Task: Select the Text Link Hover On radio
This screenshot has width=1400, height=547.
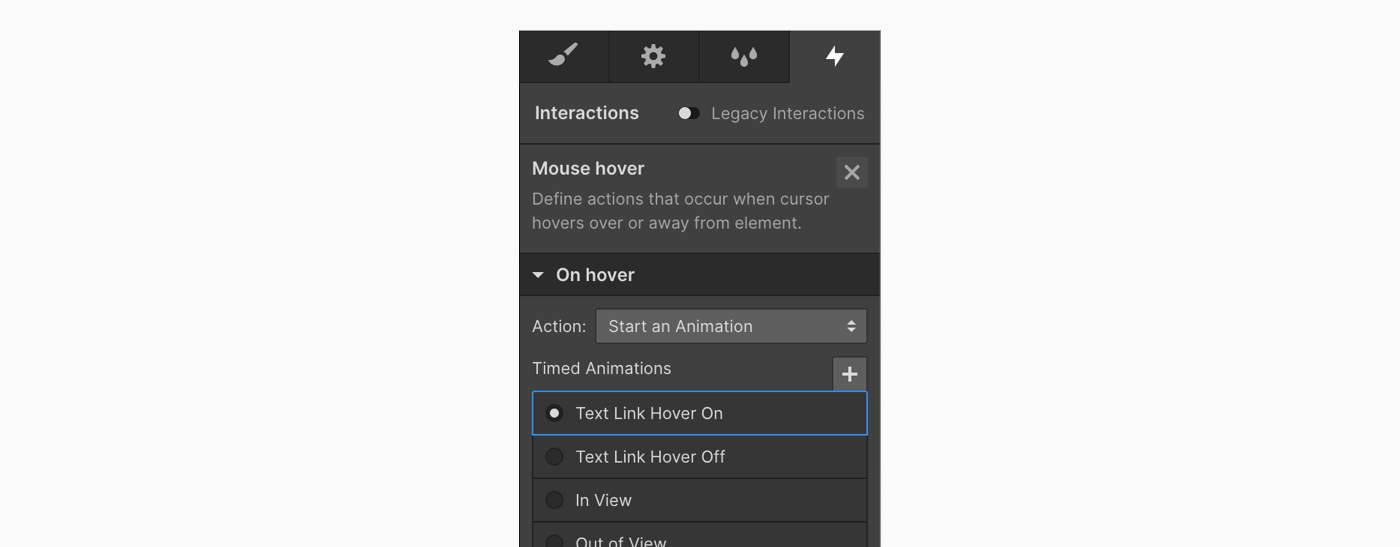Action: (554, 413)
